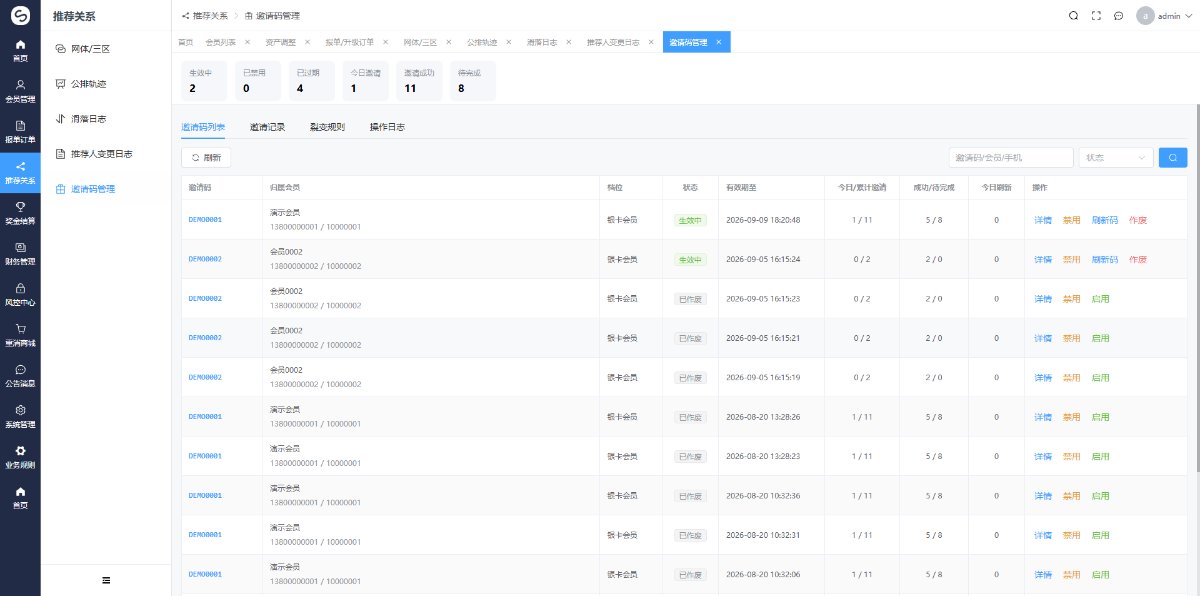Click the header magnifier search icon

pos(1073,16)
